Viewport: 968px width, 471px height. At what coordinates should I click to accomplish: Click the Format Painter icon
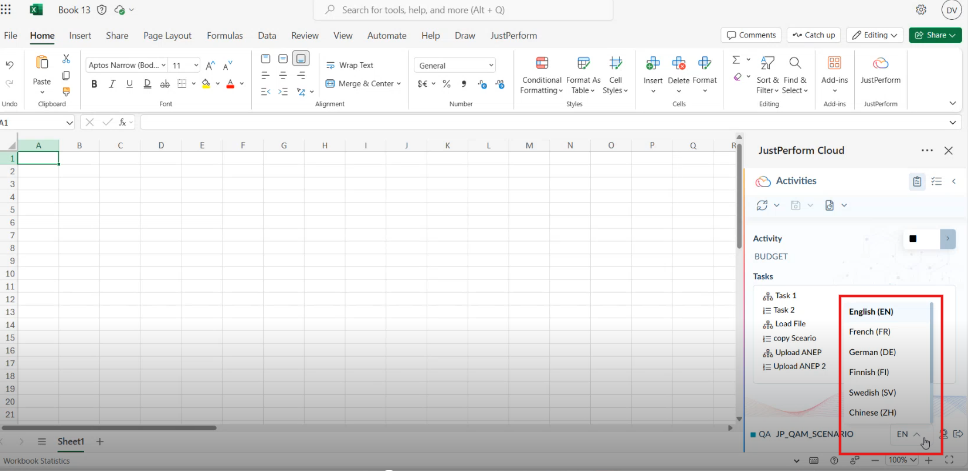[66, 91]
